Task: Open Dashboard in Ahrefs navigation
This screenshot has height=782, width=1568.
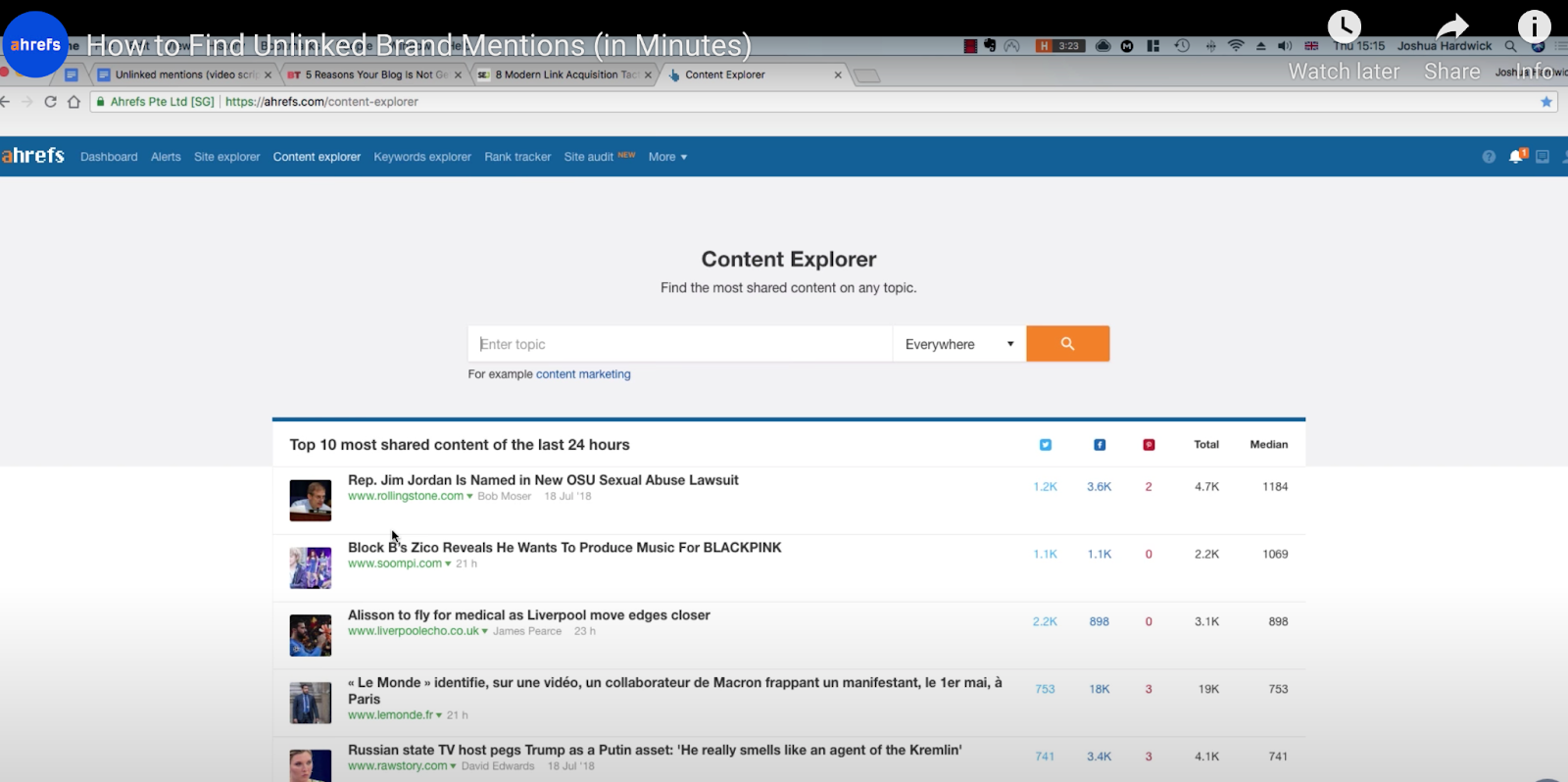Action: click(109, 157)
